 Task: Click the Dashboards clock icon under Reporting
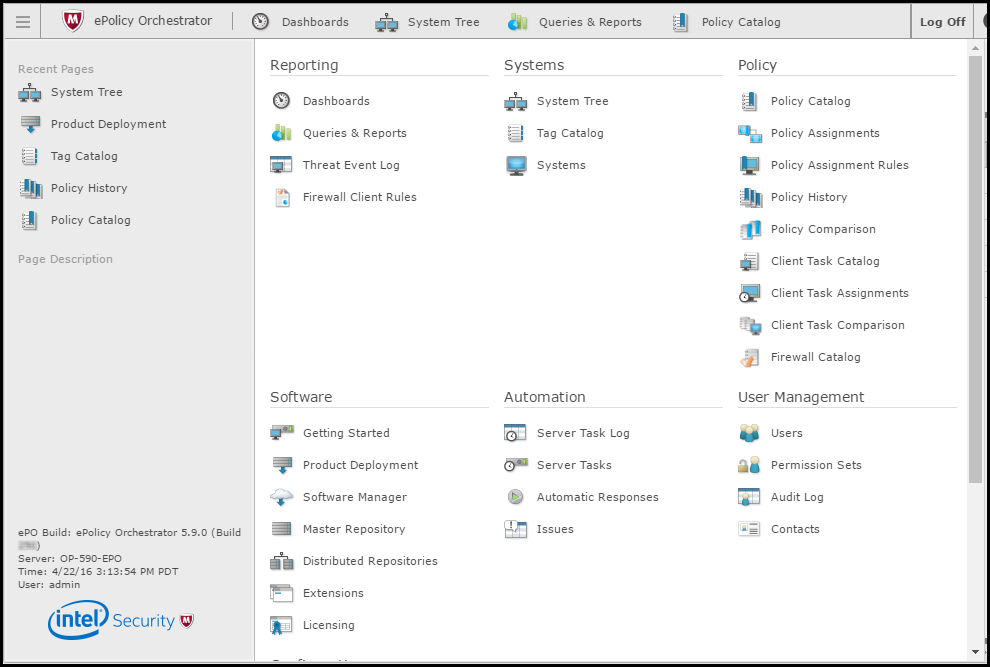281,101
